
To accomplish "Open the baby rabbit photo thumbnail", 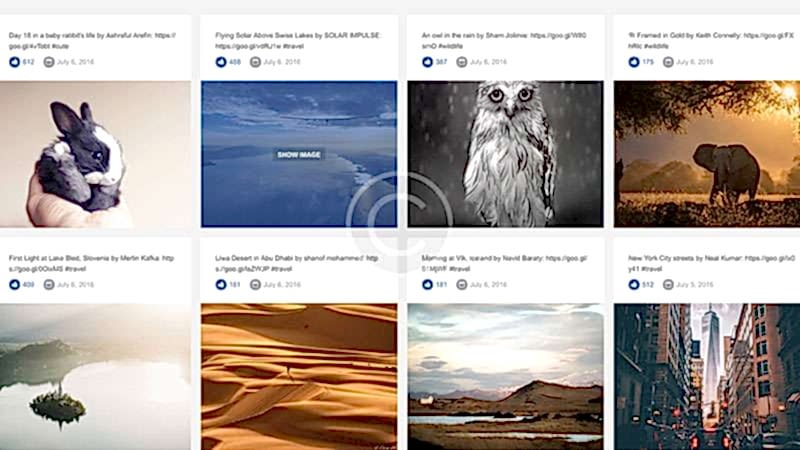I will click(x=95, y=154).
